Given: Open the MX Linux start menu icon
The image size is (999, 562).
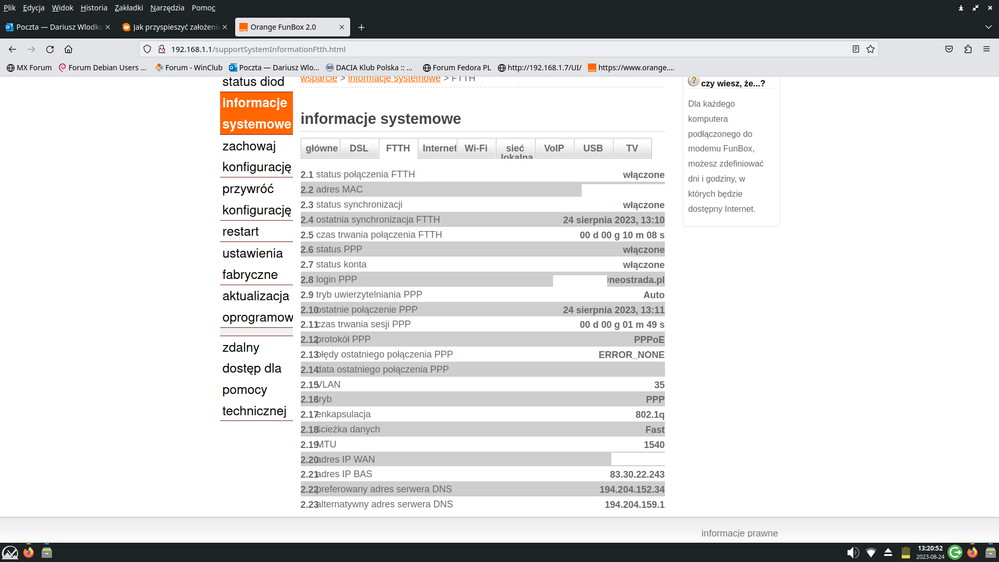Looking at the screenshot, I should [x=10, y=552].
